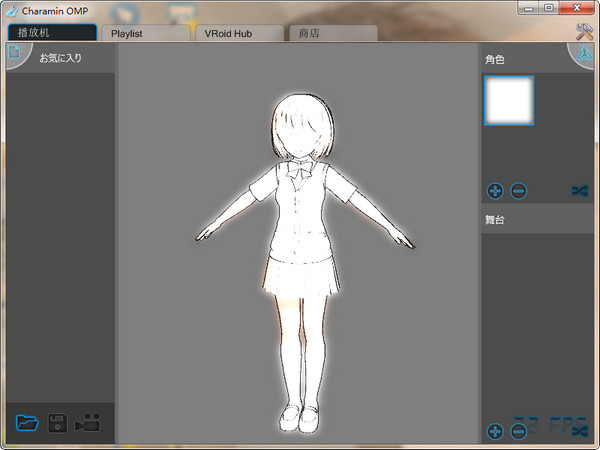Open file with the blue folder icon
This screenshot has width=600, height=450.
(27, 423)
